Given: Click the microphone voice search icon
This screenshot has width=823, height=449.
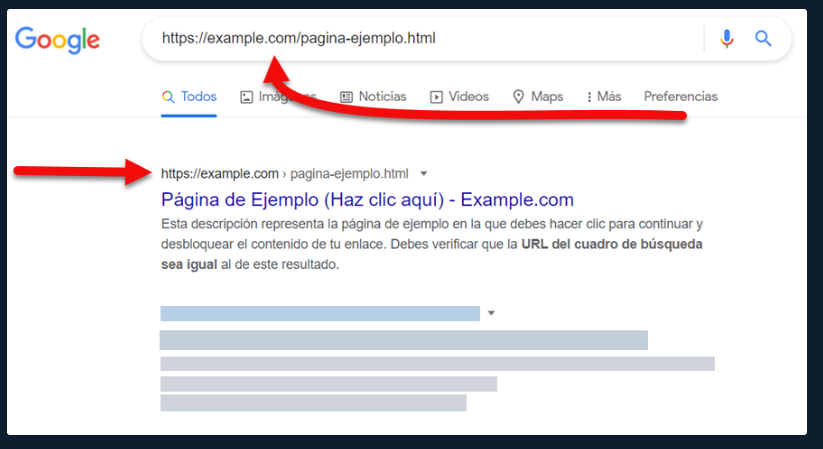Looking at the screenshot, I should 727,38.
